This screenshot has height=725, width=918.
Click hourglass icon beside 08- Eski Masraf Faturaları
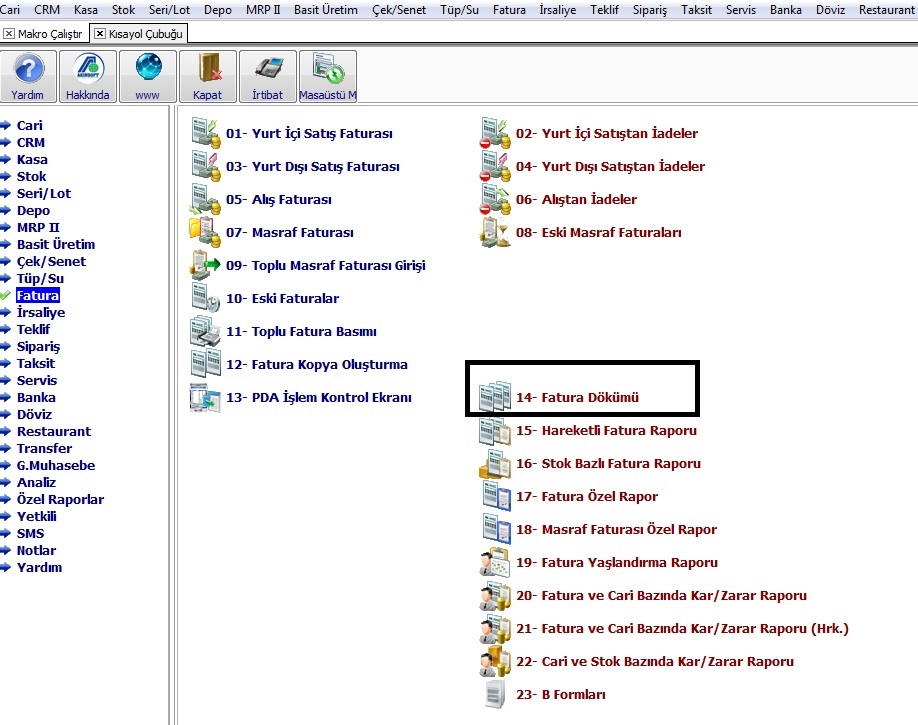pos(495,232)
